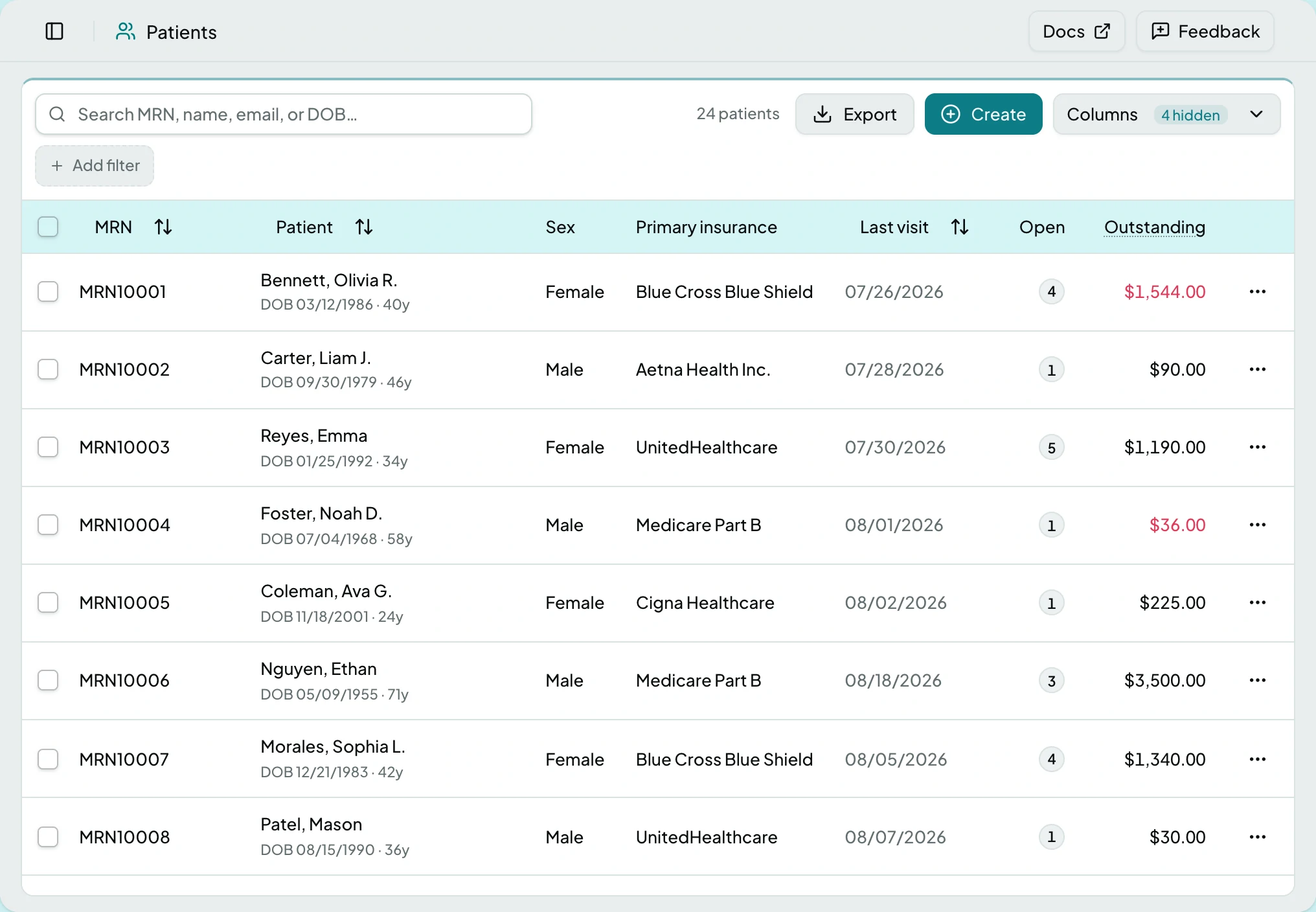This screenshot has width=1316, height=912.
Task: Sort by MRN column arrows
Action: tap(163, 227)
